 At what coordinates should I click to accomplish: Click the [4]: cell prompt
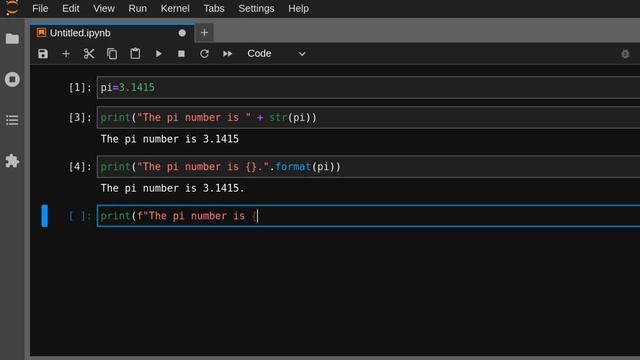click(x=80, y=167)
